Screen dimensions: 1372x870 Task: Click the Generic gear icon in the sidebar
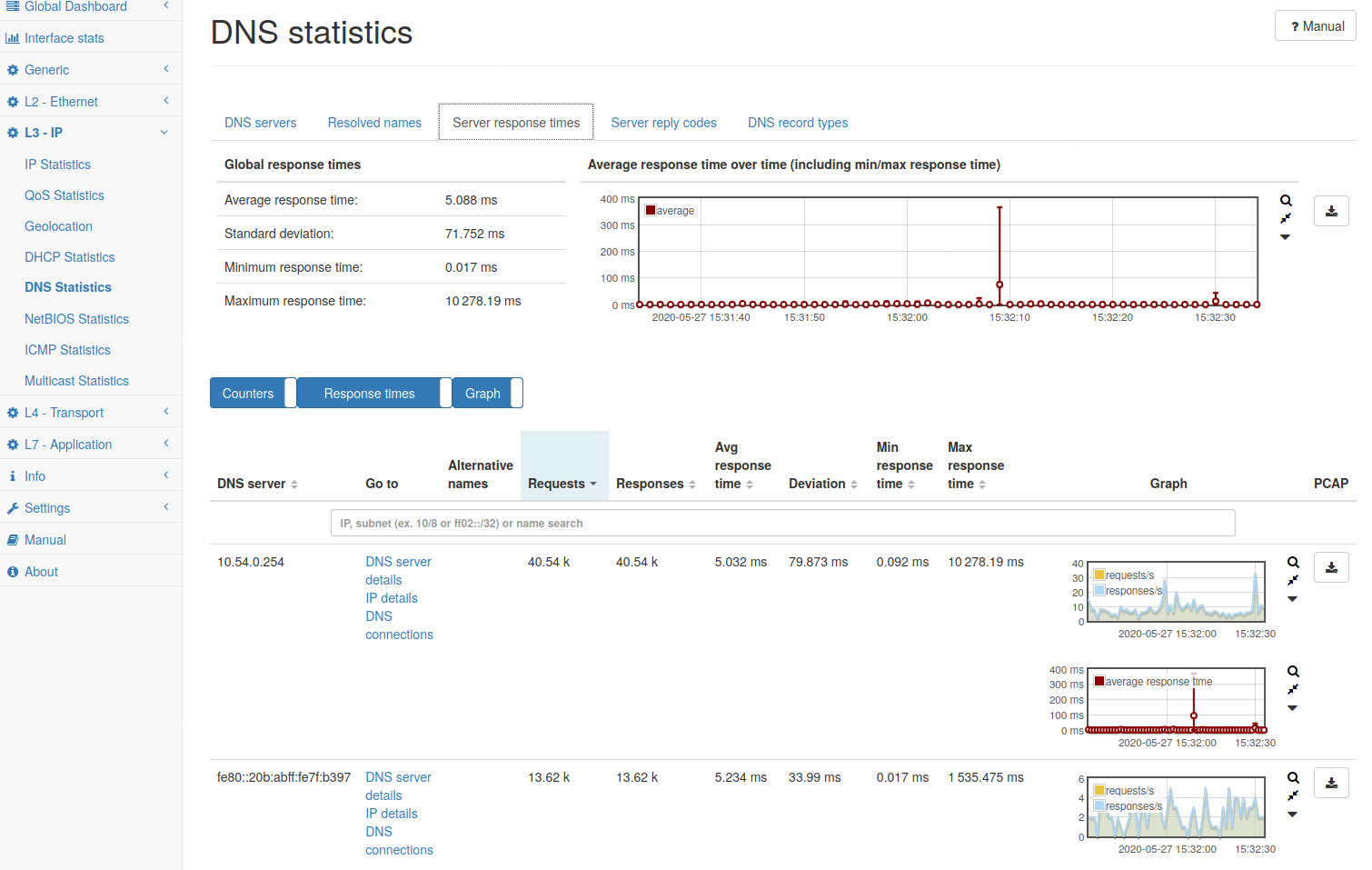(13, 70)
